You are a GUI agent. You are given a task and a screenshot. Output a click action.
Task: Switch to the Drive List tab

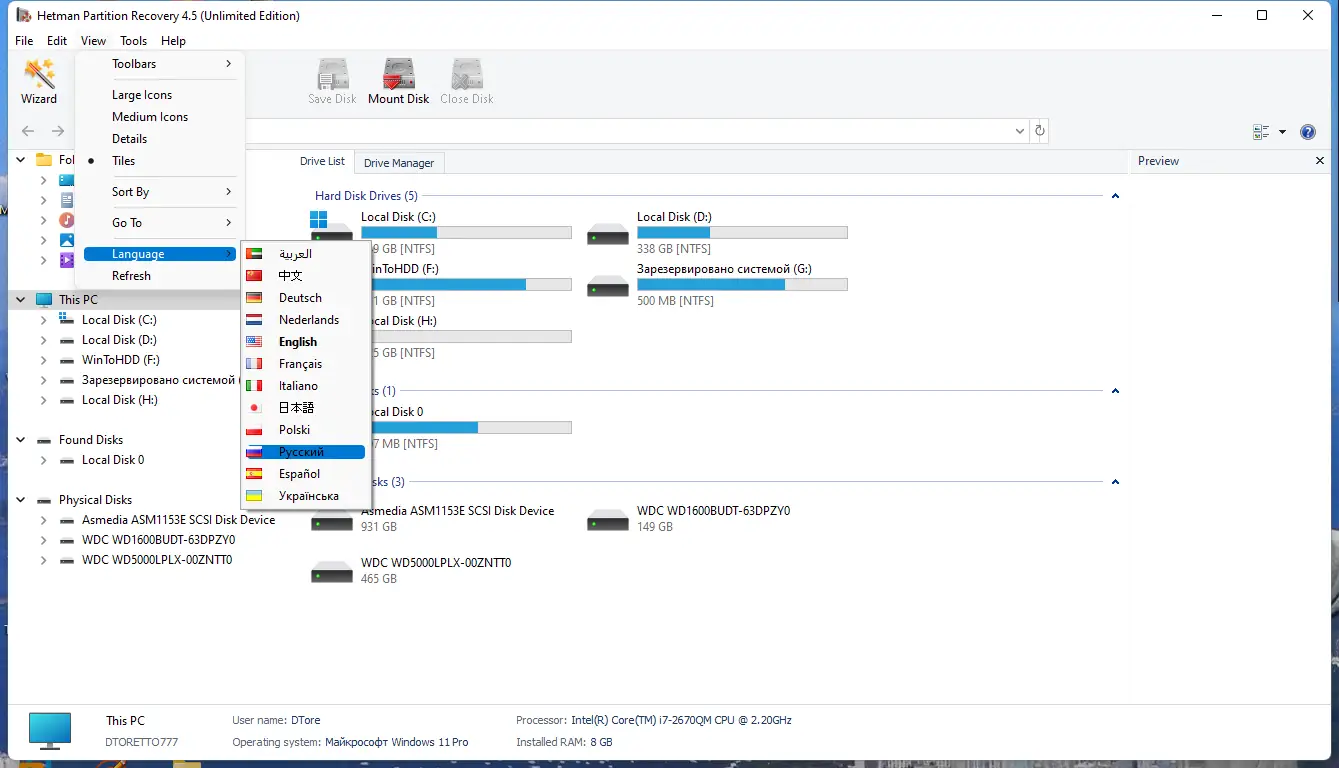click(322, 161)
